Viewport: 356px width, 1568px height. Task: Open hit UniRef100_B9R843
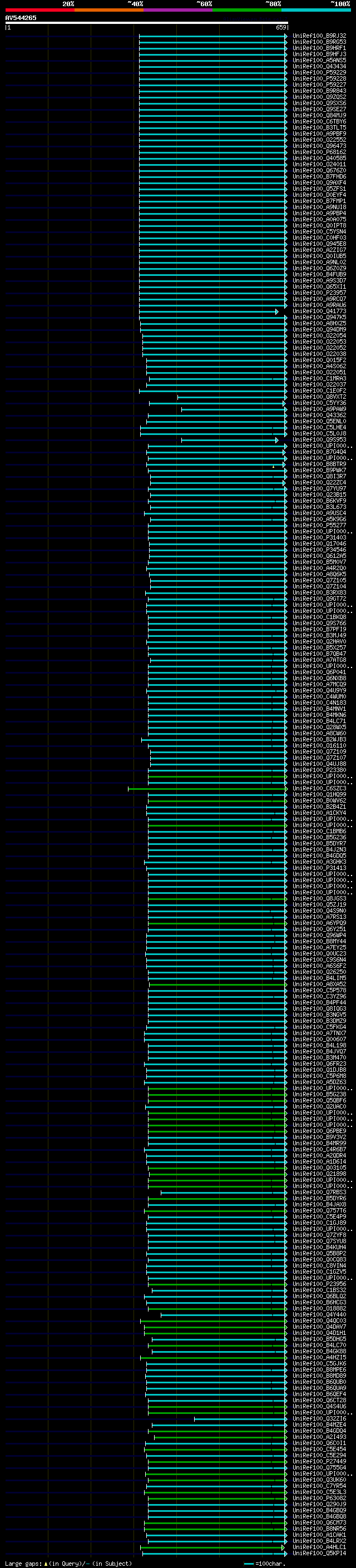pos(319,91)
